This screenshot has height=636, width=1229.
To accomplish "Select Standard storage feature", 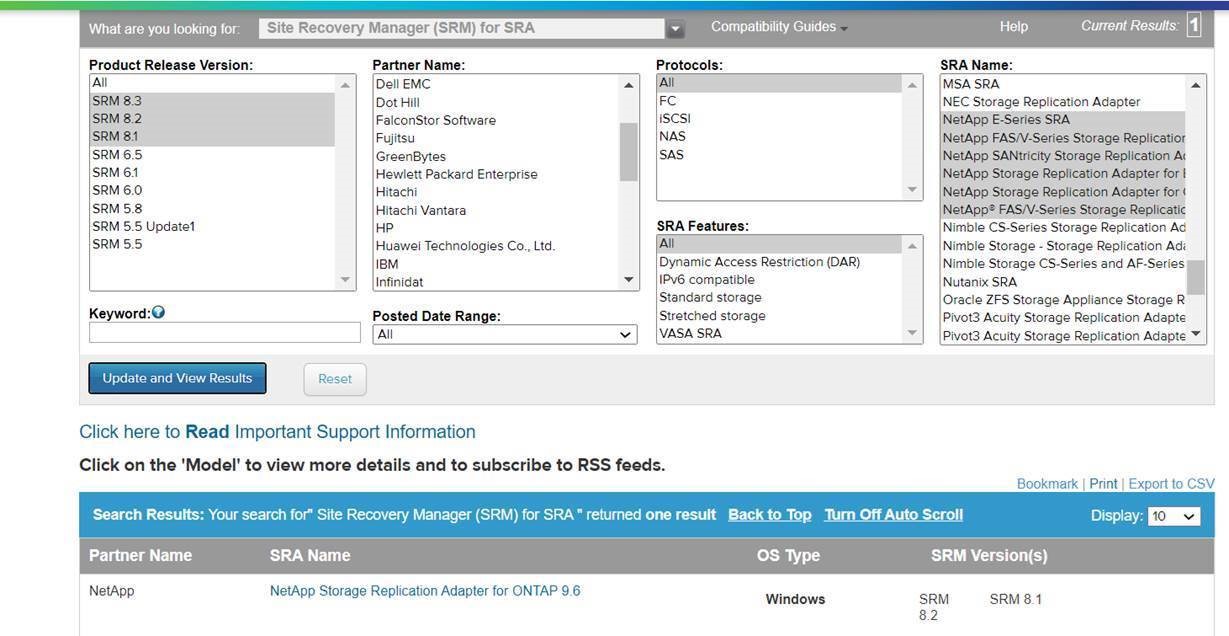I will (x=779, y=298).
